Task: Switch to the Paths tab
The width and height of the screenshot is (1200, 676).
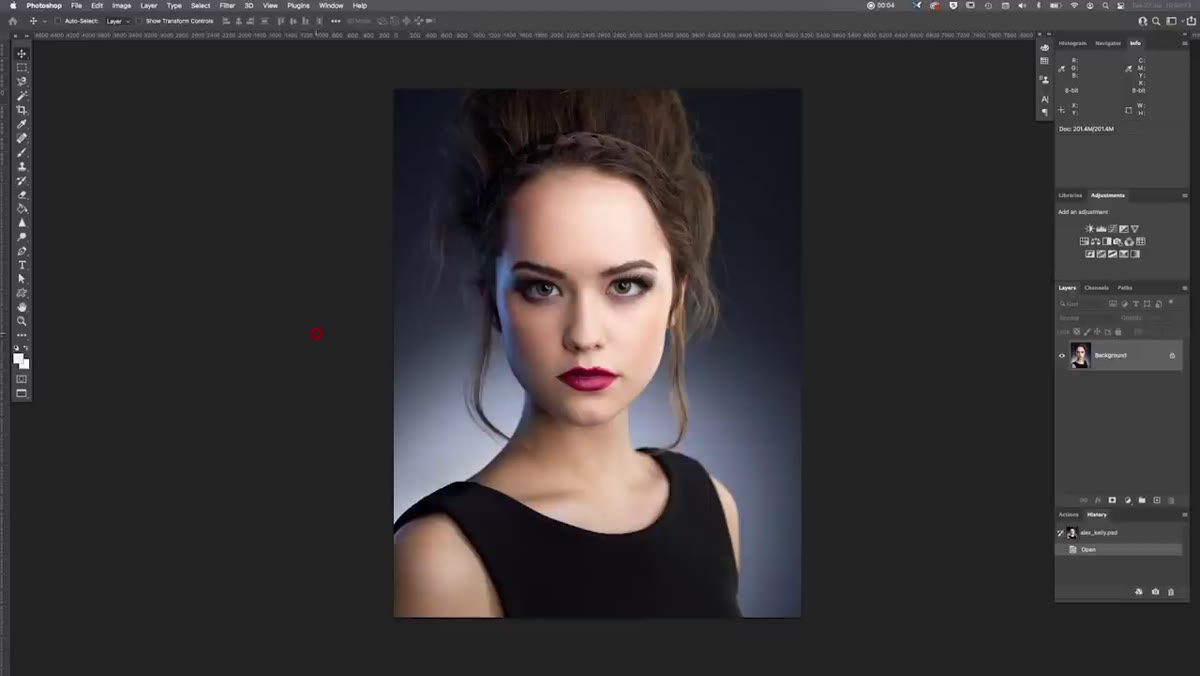Action: (1125, 288)
